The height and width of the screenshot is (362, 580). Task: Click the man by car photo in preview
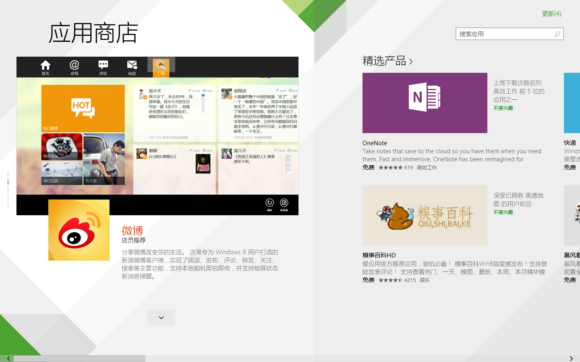[x=104, y=159]
